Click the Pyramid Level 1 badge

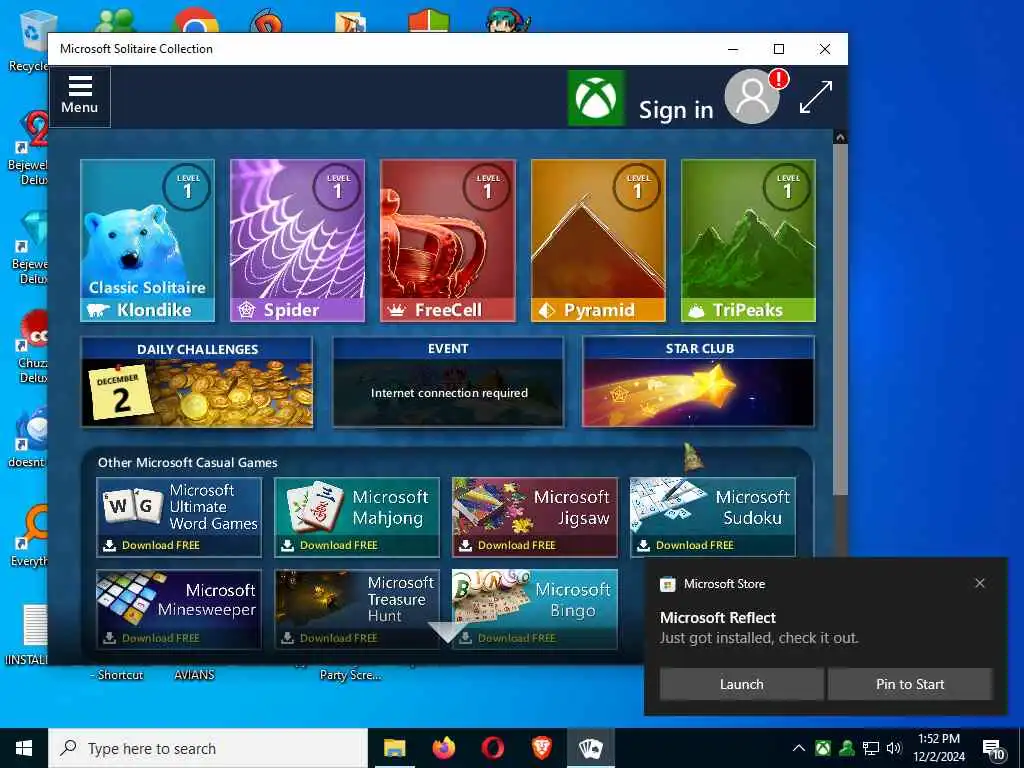point(638,187)
